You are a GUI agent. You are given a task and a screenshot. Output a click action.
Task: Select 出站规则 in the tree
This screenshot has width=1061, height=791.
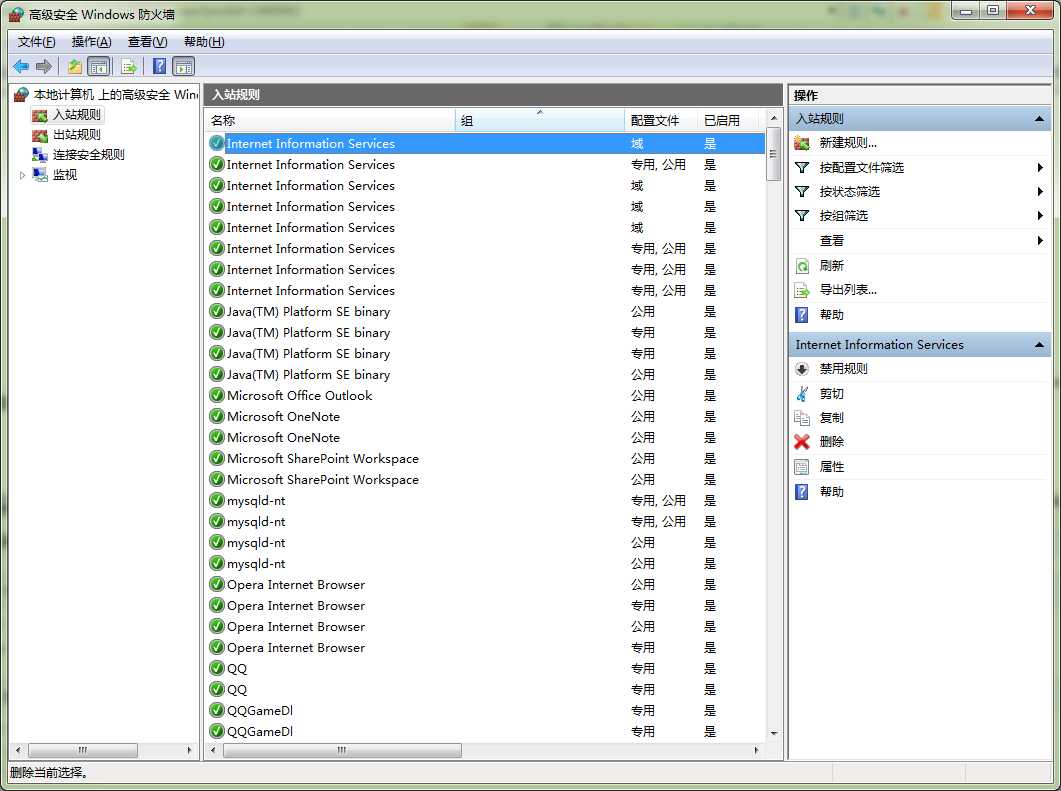76,135
